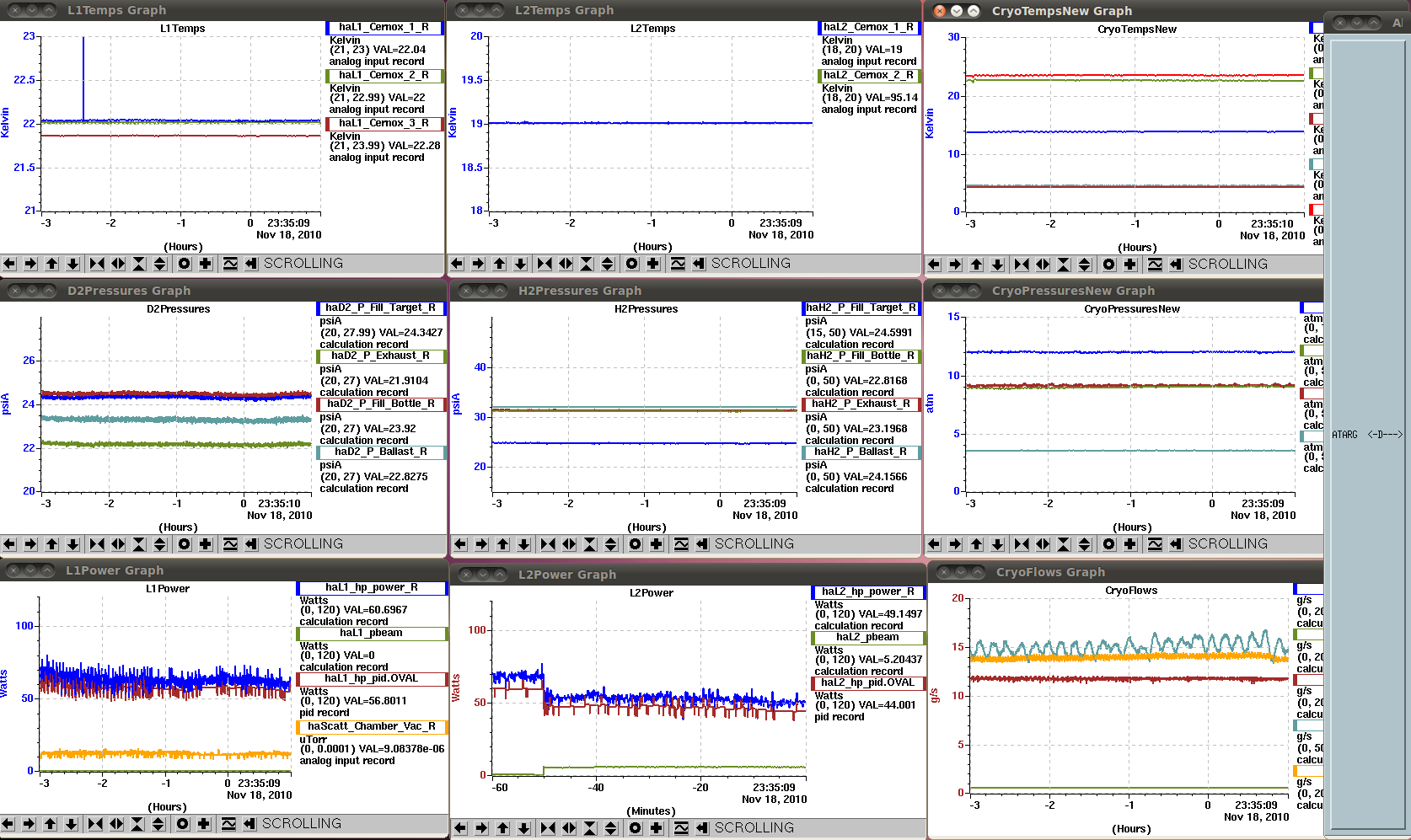Select haL2_hp_pid.OVAL legend entry

(x=868, y=682)
